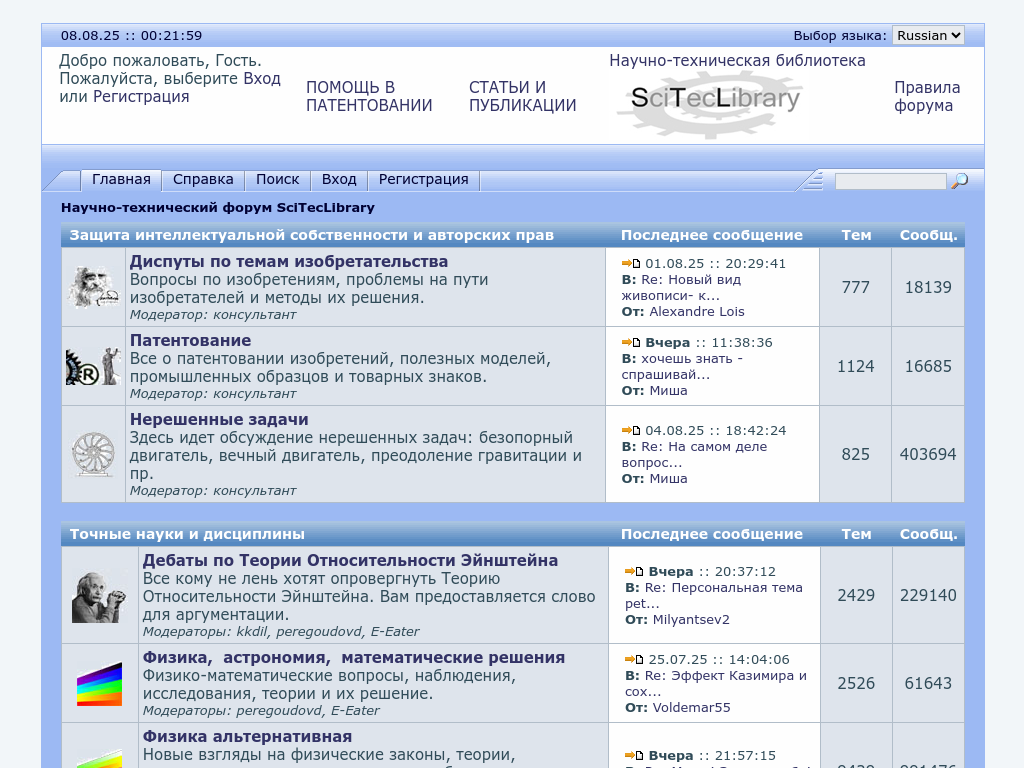Open the Поиск tab
The width and height of the screenshot is (1024, 768).
coord(277,180)
